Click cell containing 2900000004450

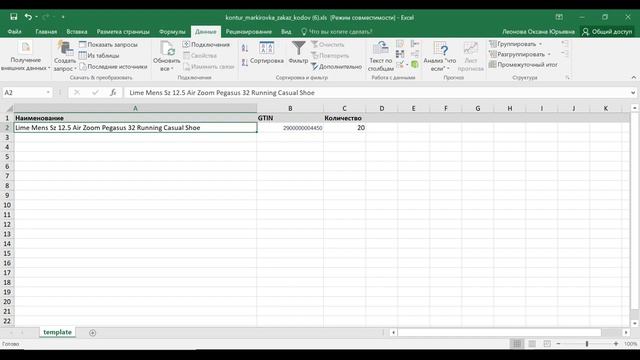(290, 128)
